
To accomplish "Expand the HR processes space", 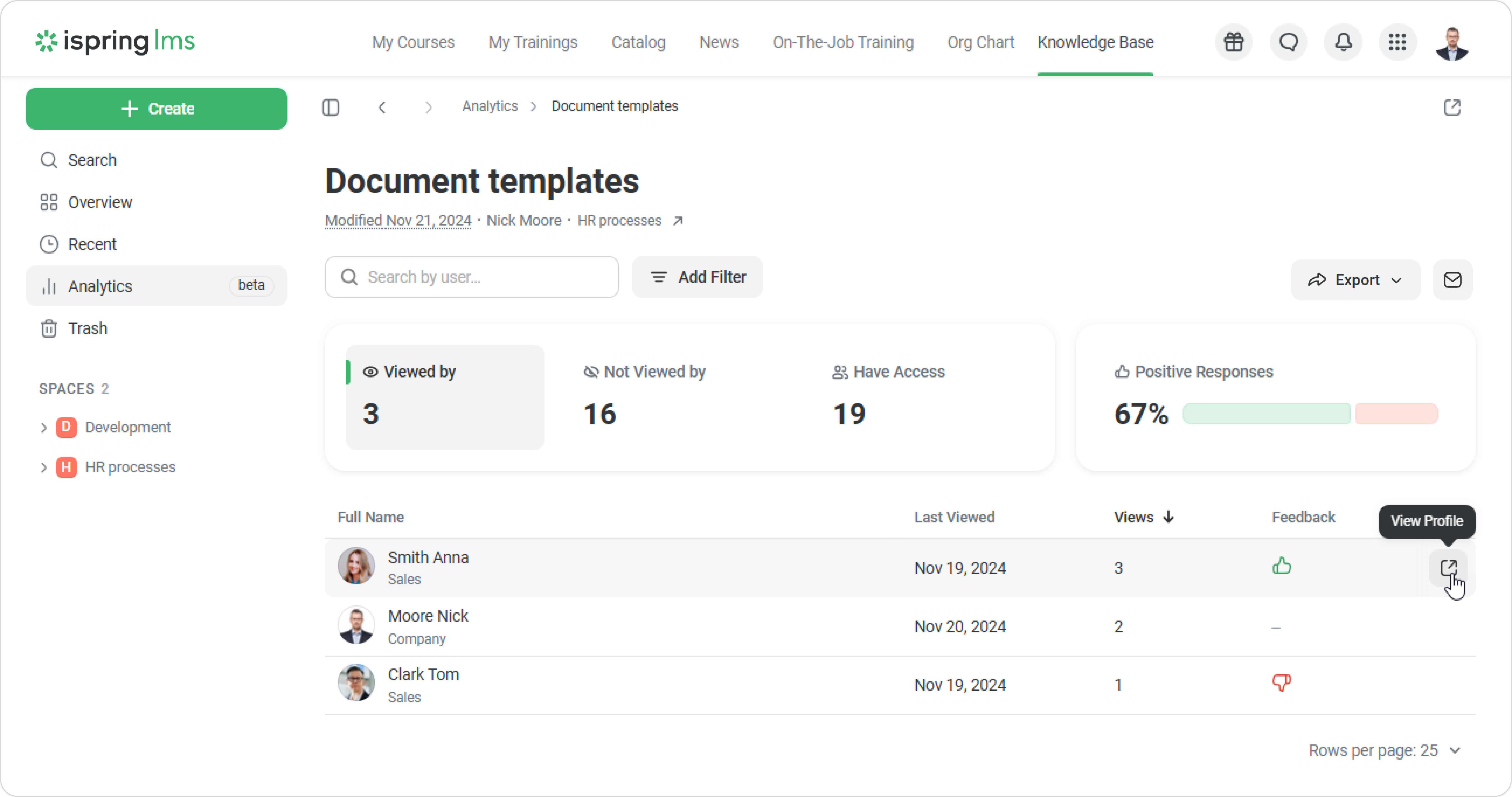I will [44, 467].
